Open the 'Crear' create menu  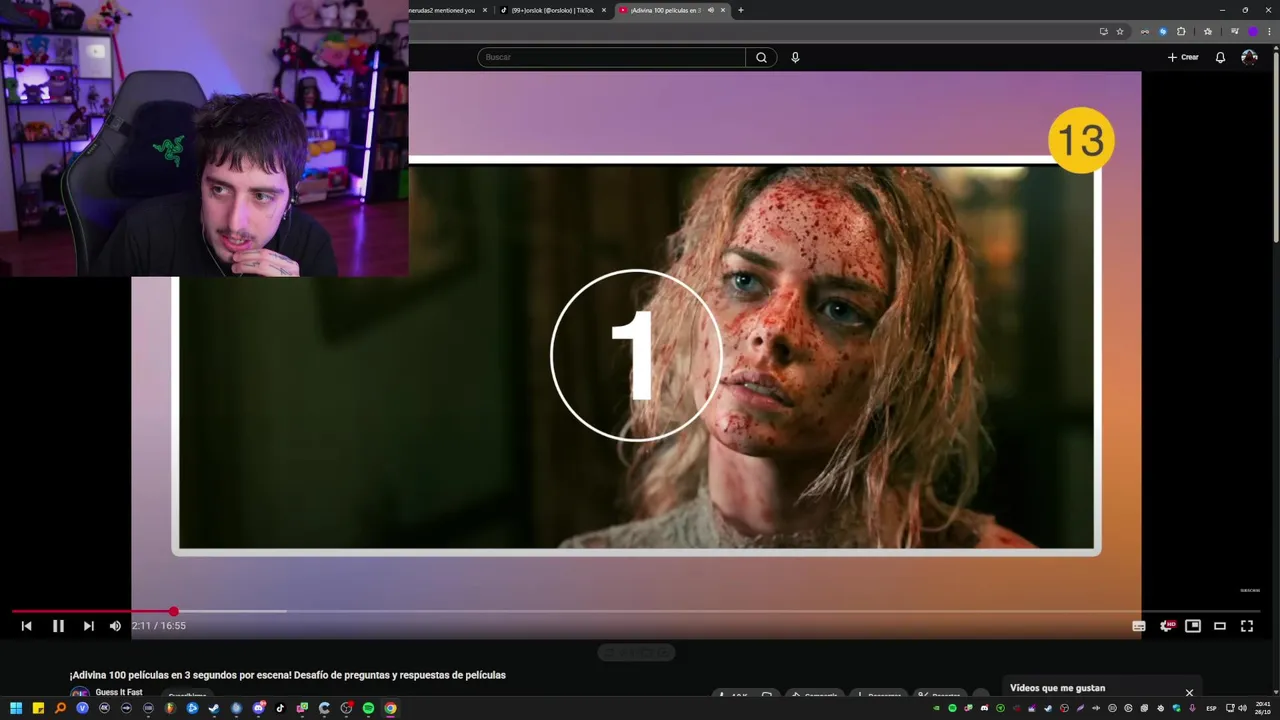(x=1183, y=57)
